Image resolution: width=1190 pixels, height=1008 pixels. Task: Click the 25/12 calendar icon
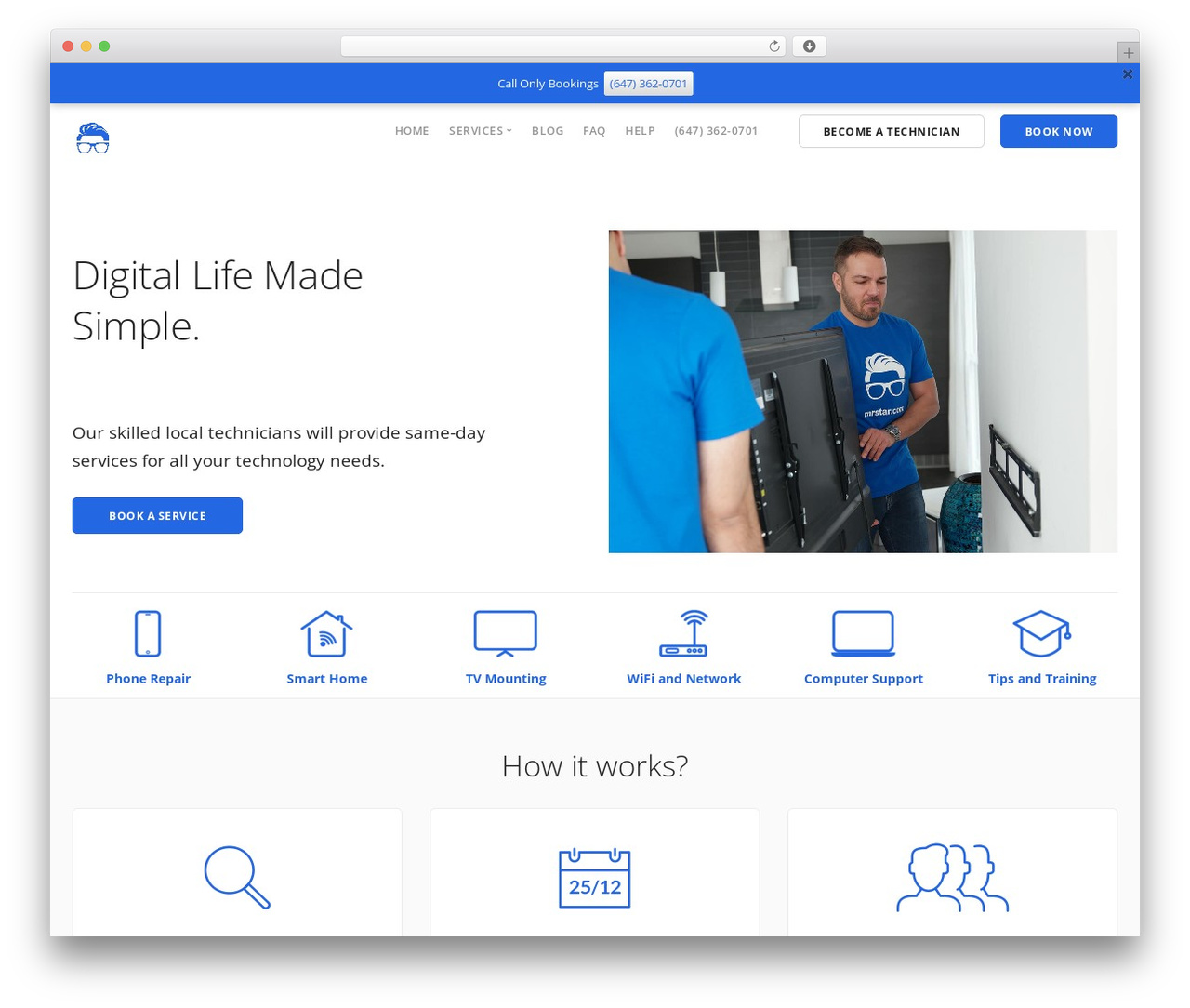click(595, 878)
